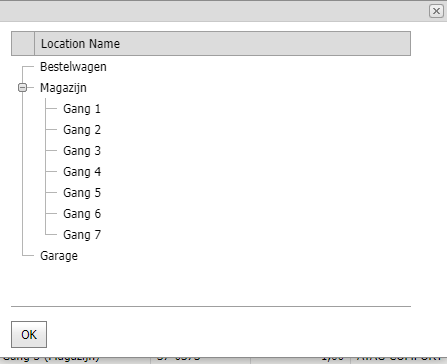
Task: Select Gang 6 in the tree
Action: pos(82,214)
